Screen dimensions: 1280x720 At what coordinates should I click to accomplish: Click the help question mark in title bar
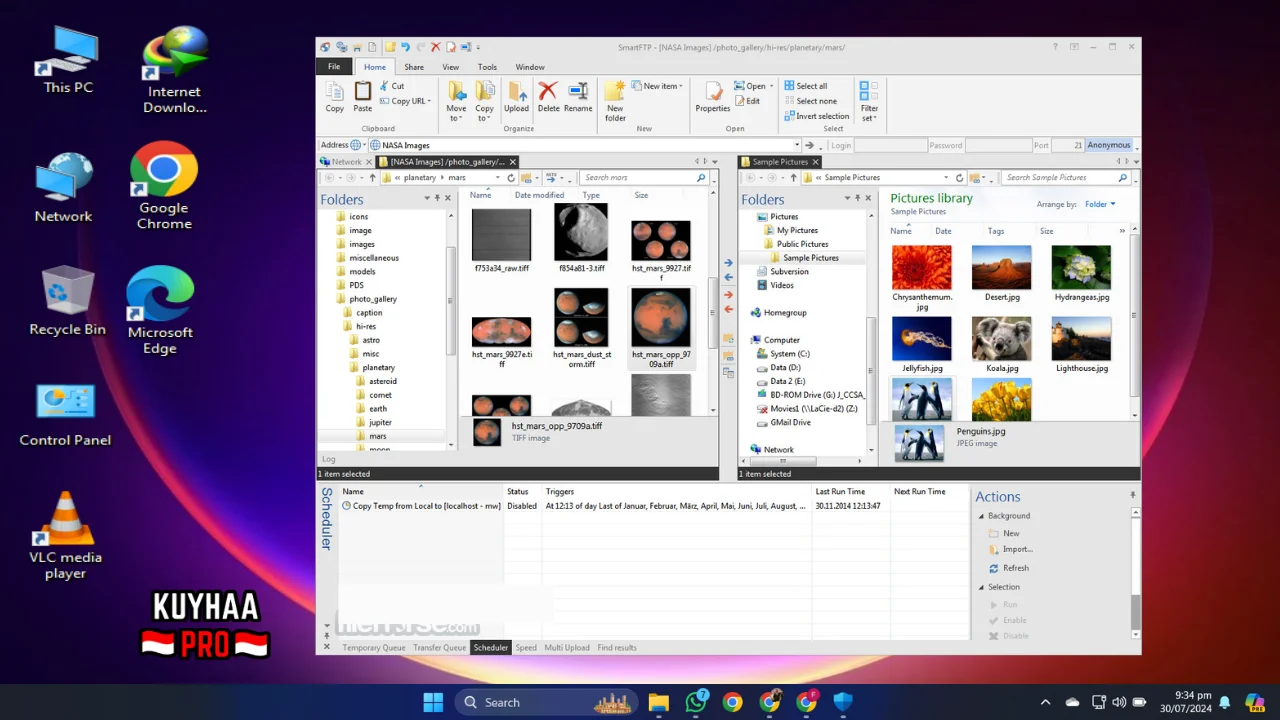[x=1054, y=47]
